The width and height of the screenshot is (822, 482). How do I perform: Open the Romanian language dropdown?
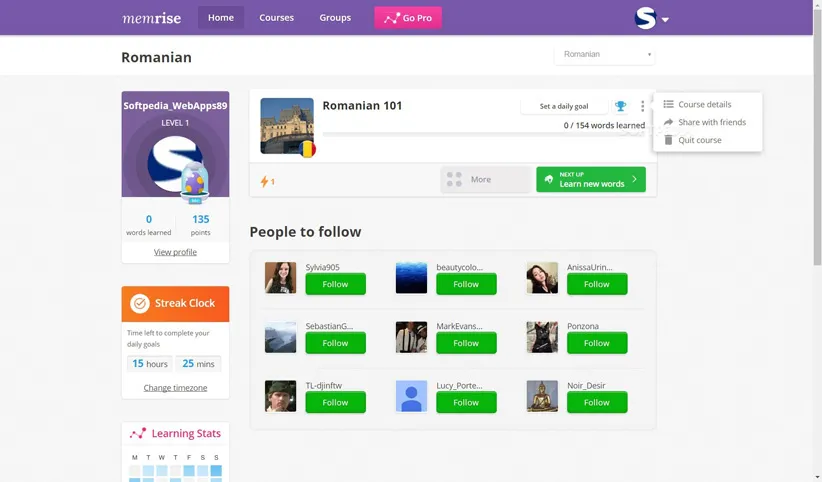tap(604, 54)
